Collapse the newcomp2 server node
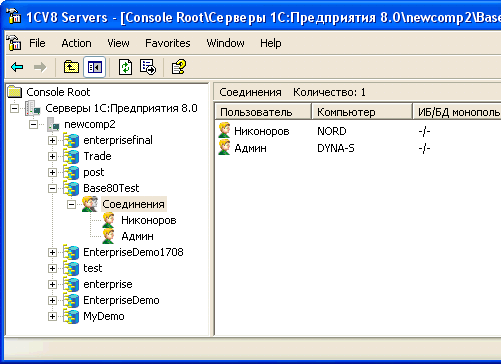This screenshot has height=364, width=501. pos(33,124)
